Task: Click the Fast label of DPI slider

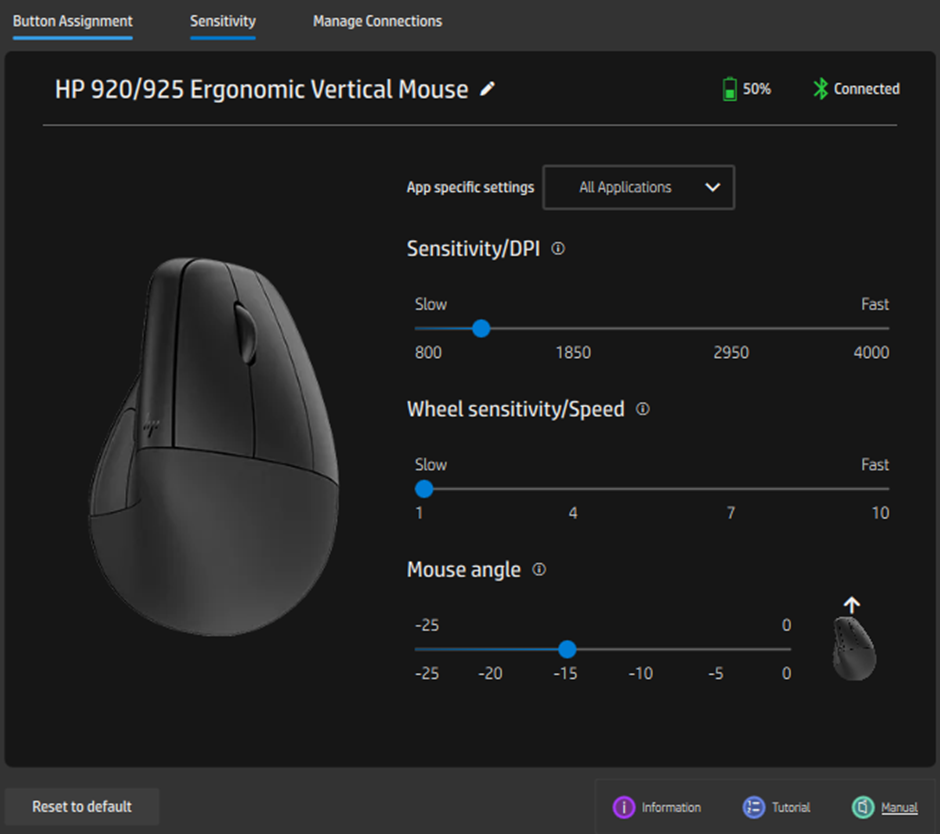Action: coord(875,305)
